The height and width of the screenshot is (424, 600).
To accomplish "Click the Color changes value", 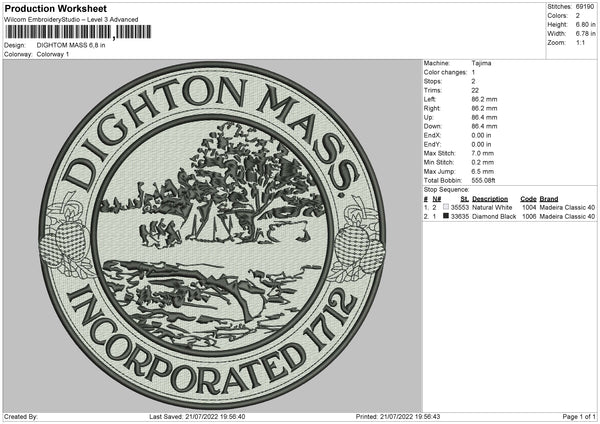I will pyautogui.click(x=473, y=72).
